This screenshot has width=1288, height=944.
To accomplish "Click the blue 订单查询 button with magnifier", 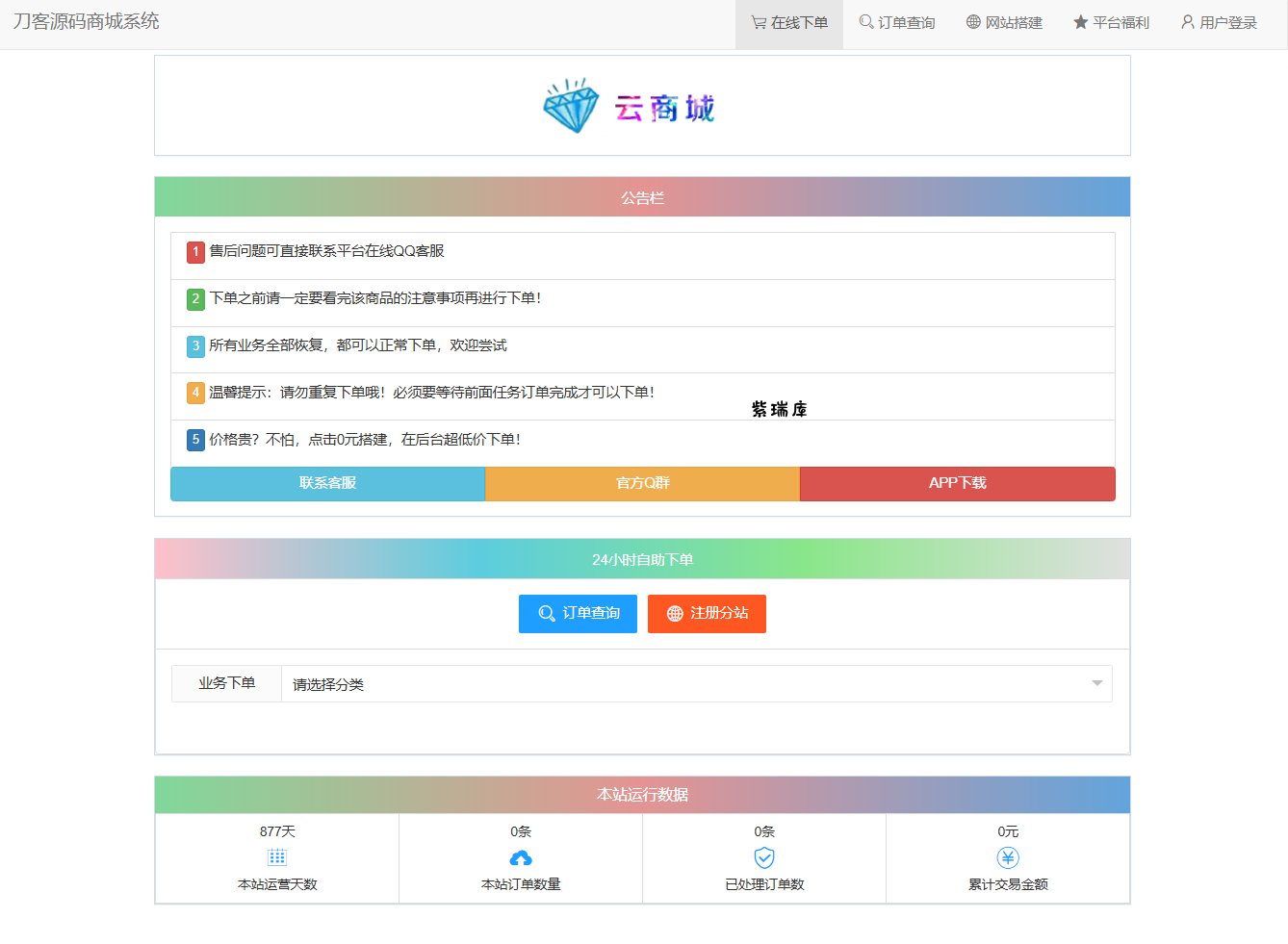I will point(578,614).
